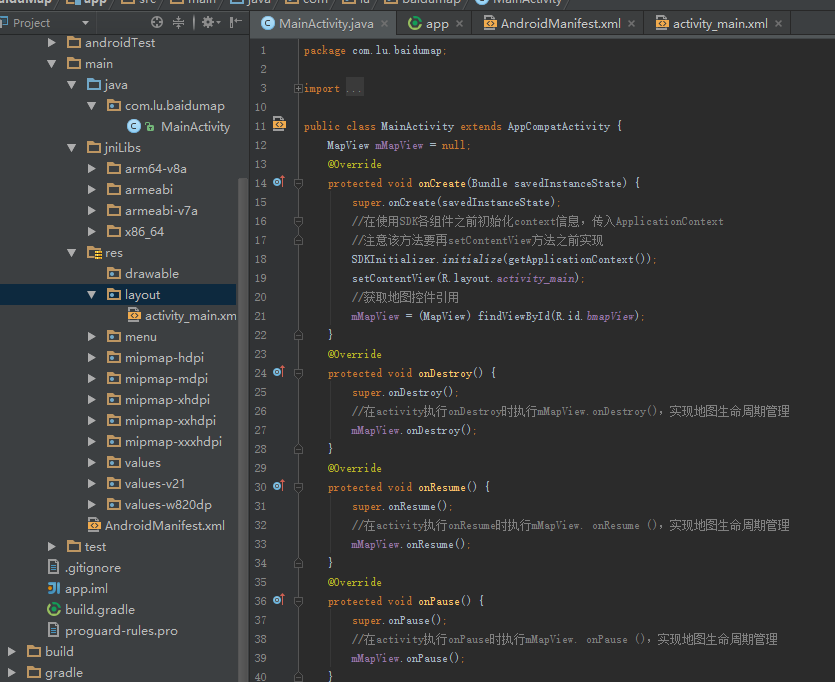Select mipmap-mdpi folder
The image size is (835, 682).
(158, 379)
